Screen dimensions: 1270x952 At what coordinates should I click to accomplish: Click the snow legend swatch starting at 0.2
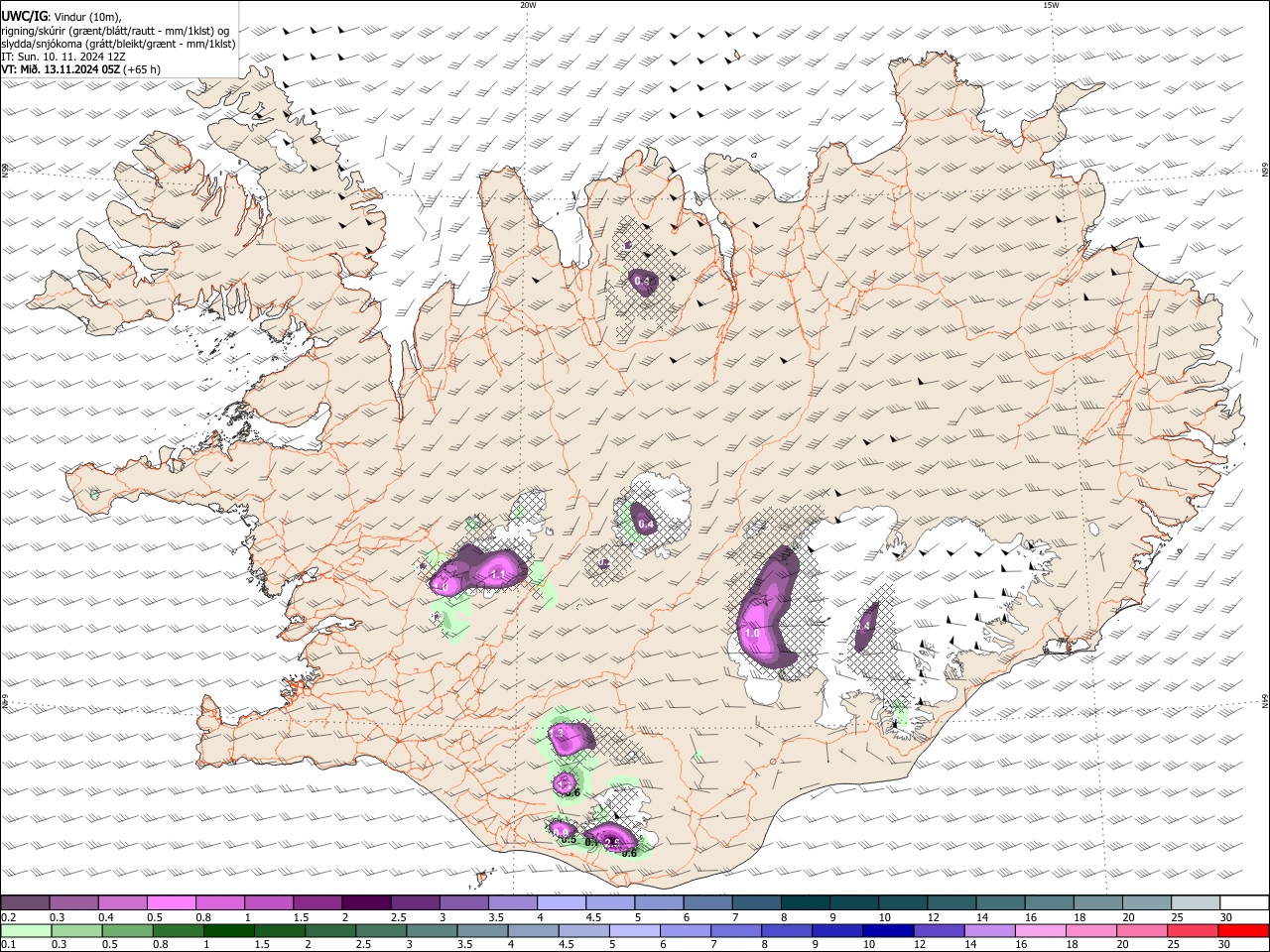coord(25,903)
